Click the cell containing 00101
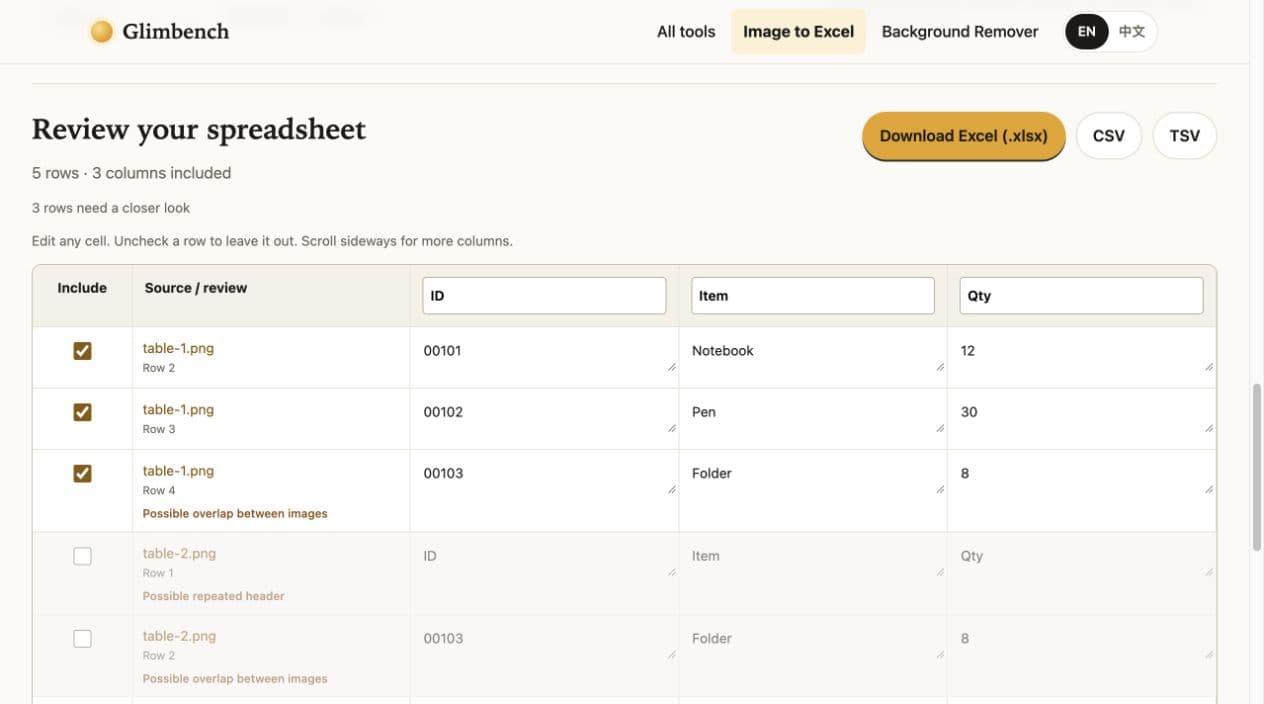1264x704 pixels. pyautogui.click(x=544, y=357)
